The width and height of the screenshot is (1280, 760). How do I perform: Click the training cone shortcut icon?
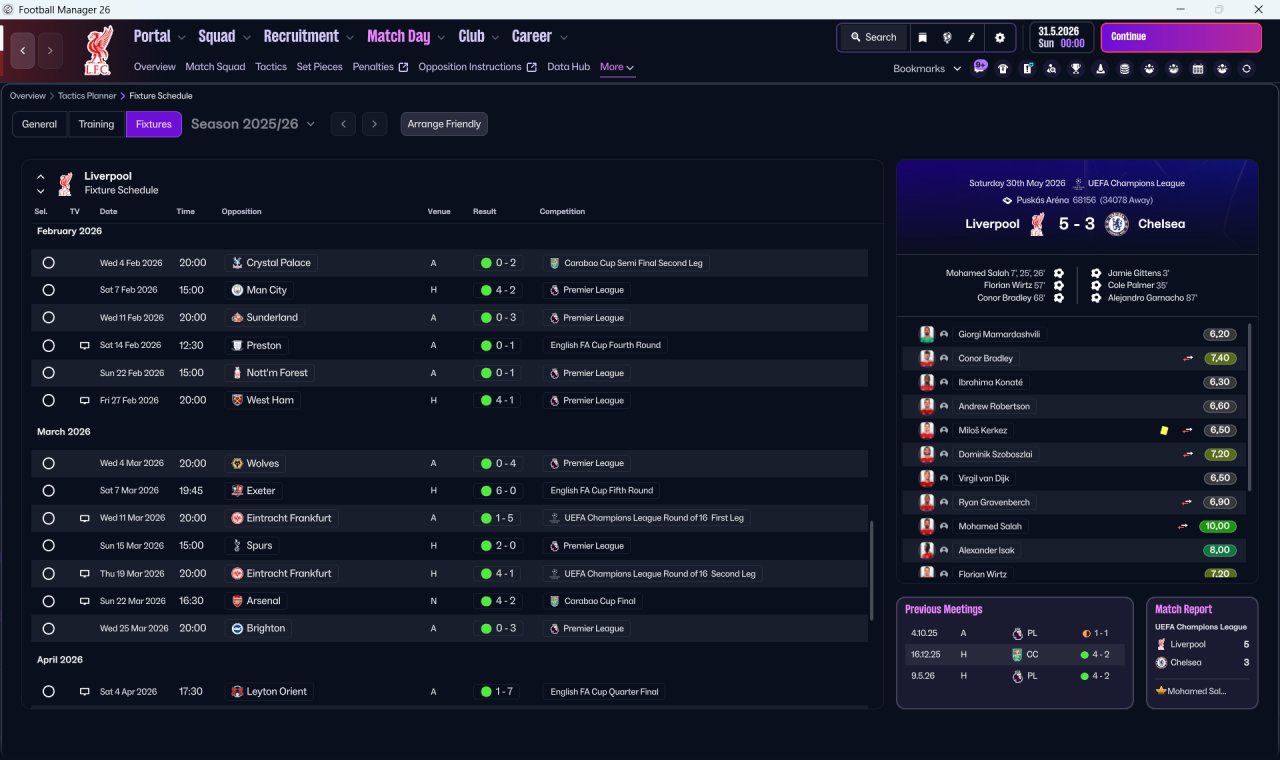click(x=1100, y=69)
